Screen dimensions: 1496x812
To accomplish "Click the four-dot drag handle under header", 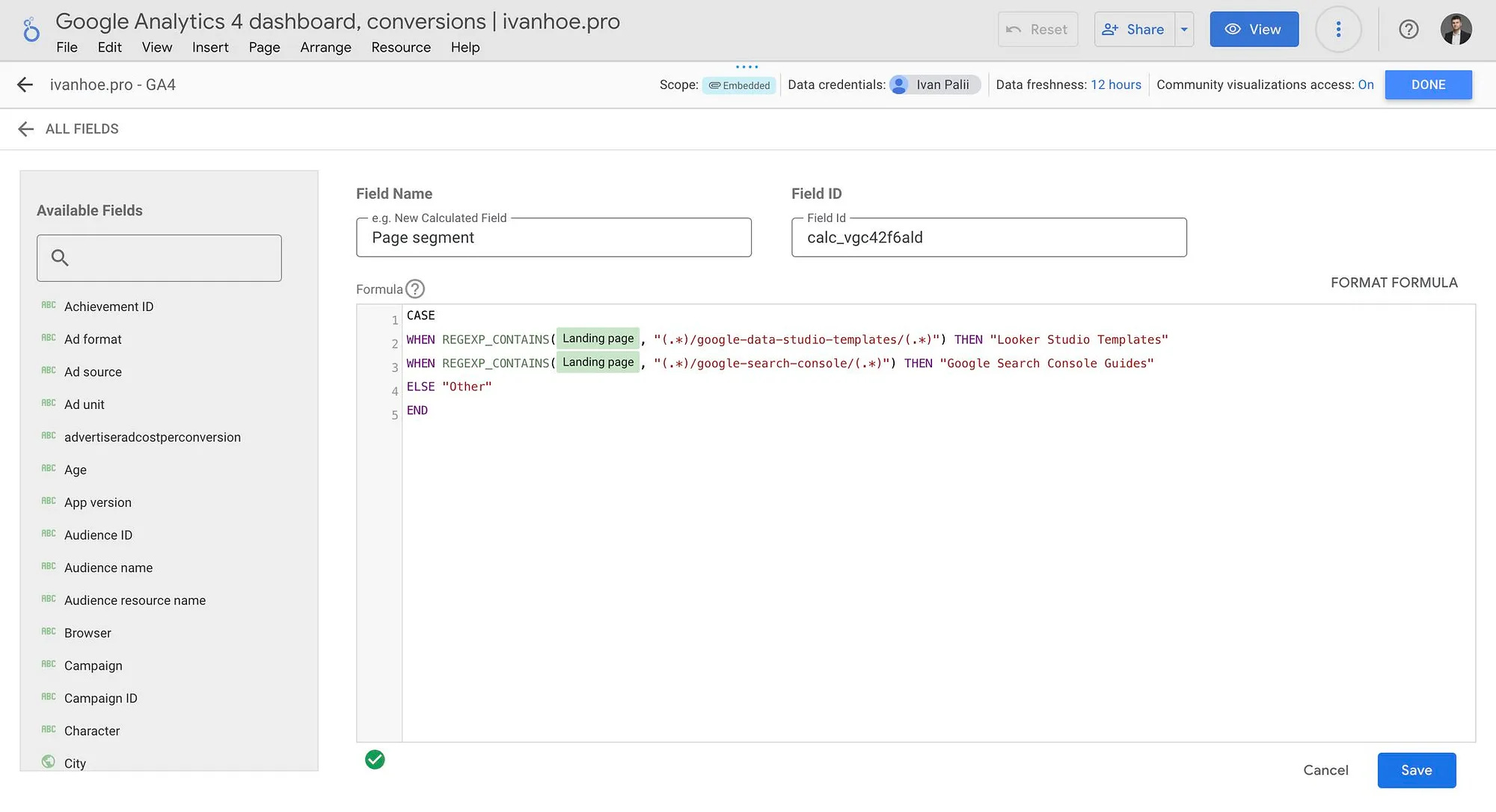I will pyautogui.click(x=747, y=67).
